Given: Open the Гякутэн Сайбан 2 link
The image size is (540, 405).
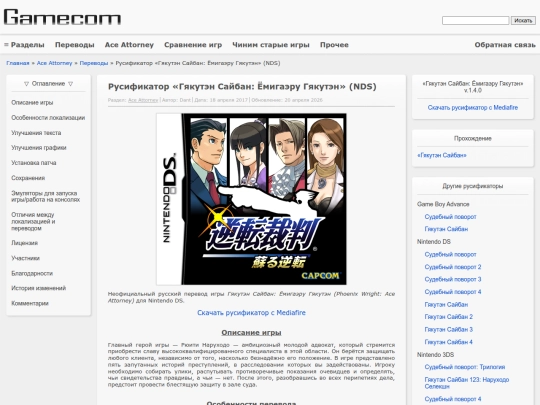Looking at the screenshot, I should [449, 317].
